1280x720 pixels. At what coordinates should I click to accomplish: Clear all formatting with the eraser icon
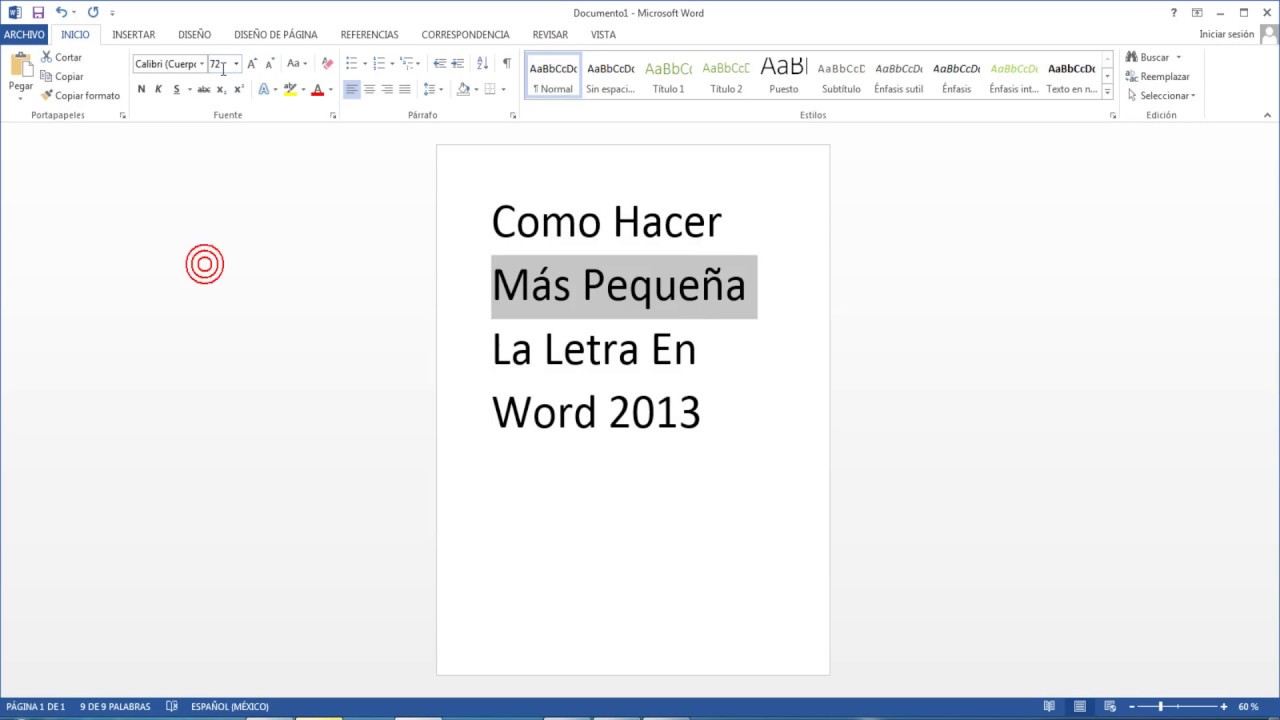coord(327,64)
